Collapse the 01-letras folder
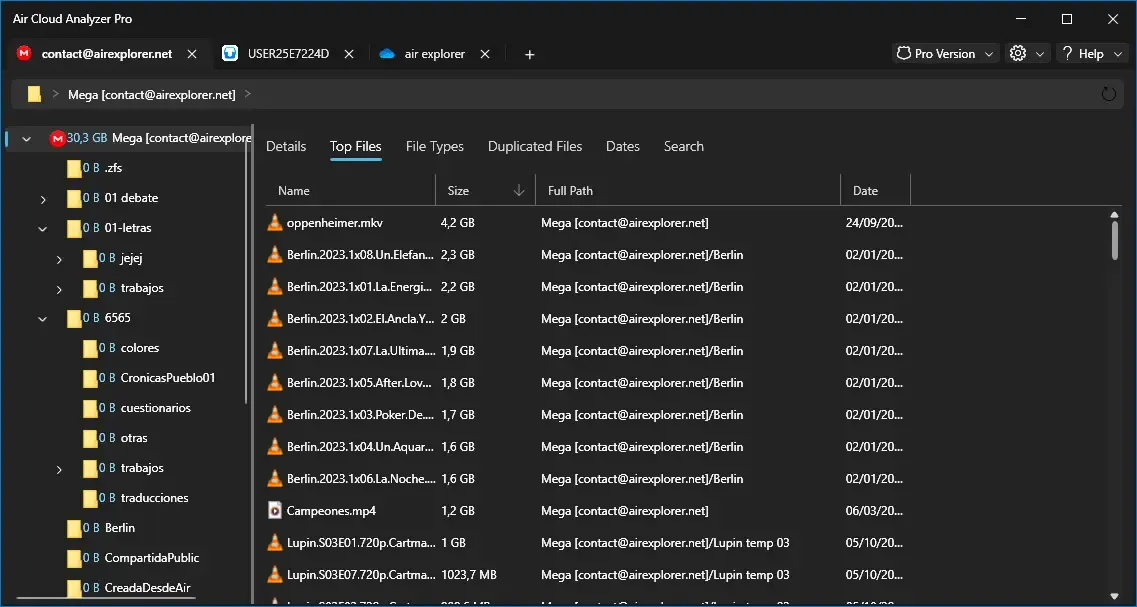 [x=43, y=228]
